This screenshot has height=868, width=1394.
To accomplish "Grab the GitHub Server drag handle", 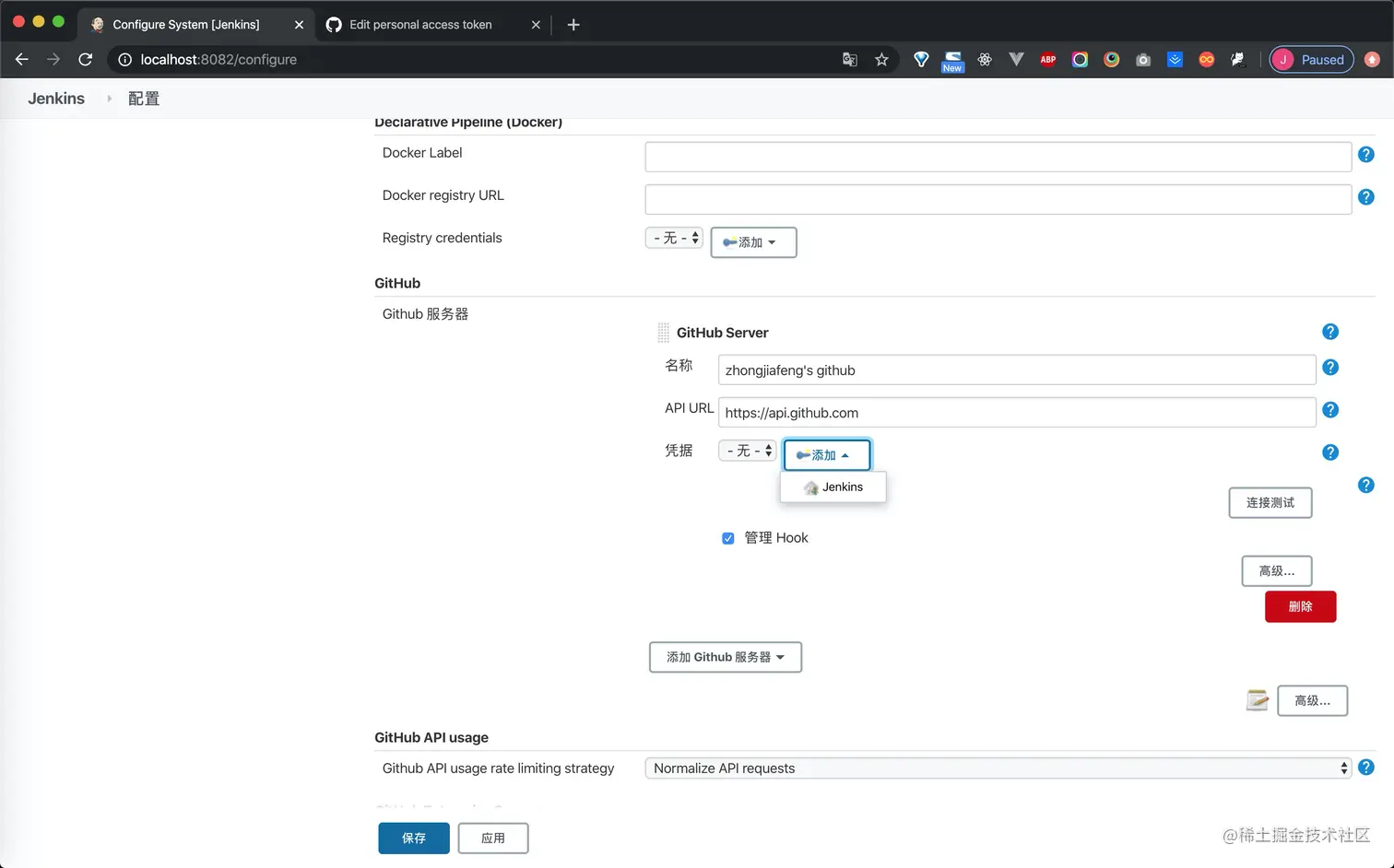I will (663, 333).
